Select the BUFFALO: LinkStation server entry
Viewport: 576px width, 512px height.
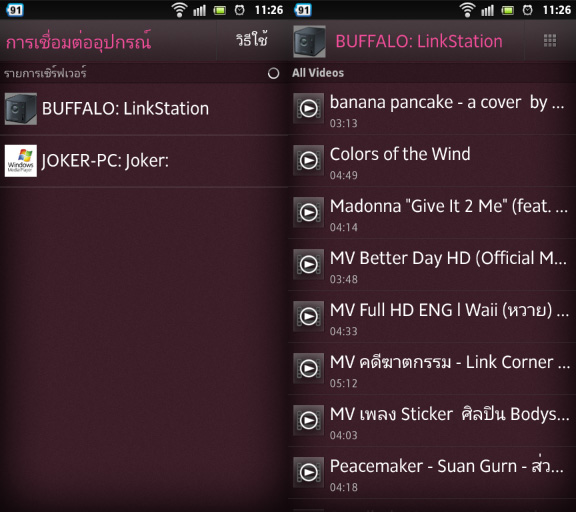(x=144, y=109)
